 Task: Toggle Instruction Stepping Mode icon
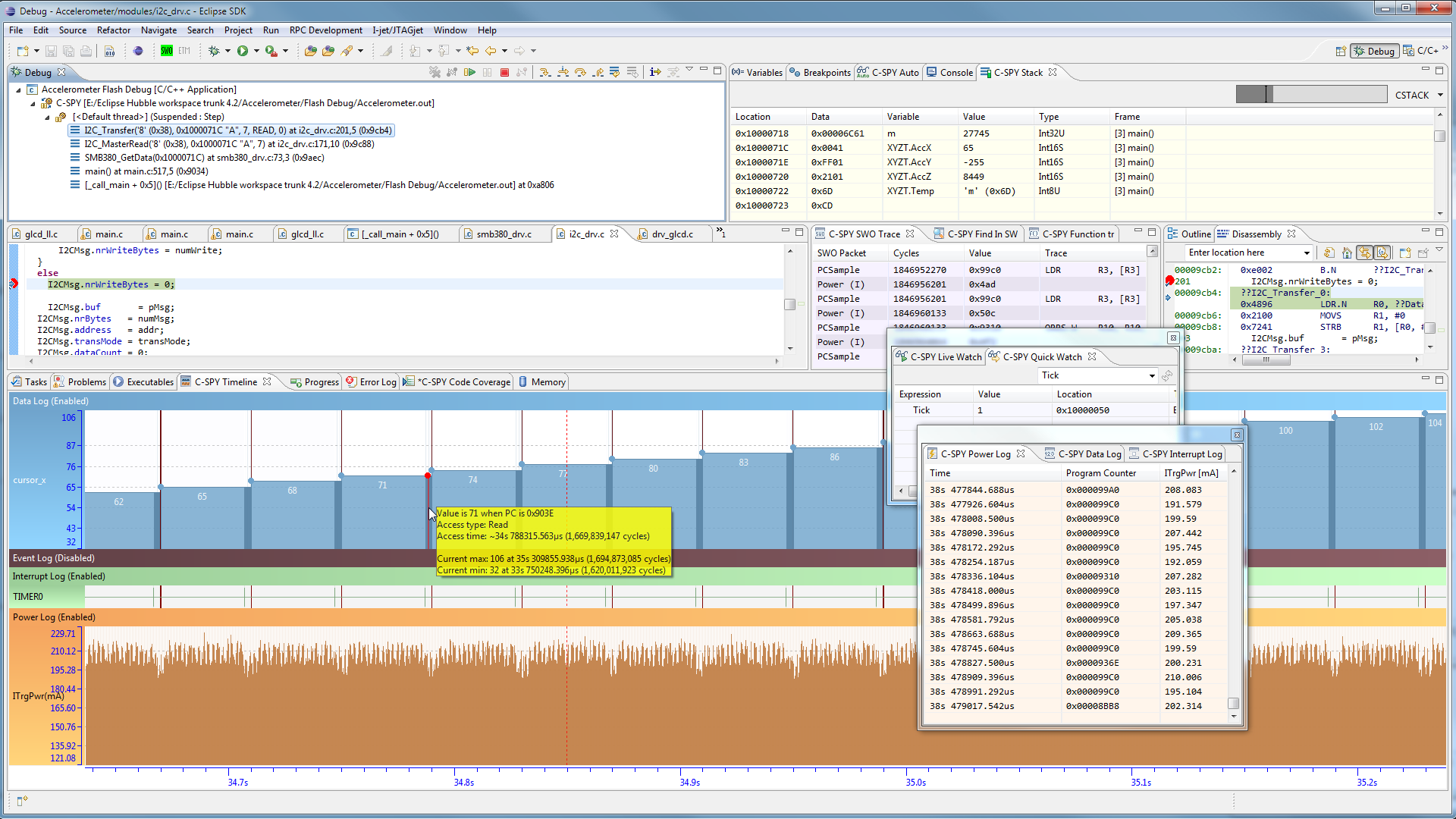point(654,72)
